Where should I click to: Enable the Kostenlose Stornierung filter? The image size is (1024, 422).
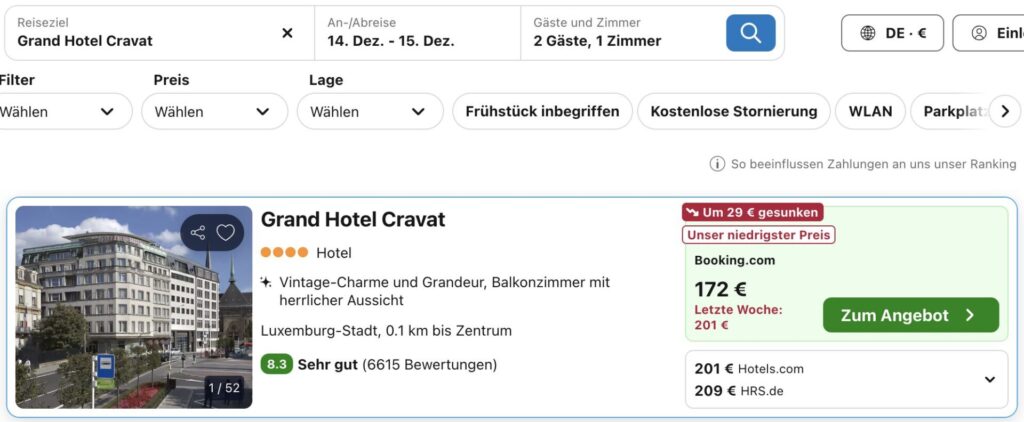coord(733,111)
